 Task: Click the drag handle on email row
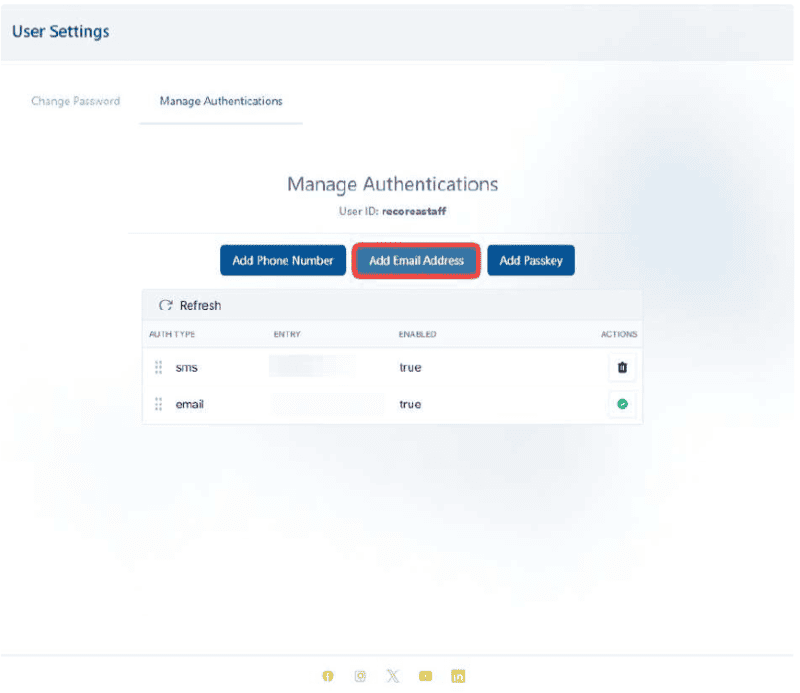(x=158, y=405)
